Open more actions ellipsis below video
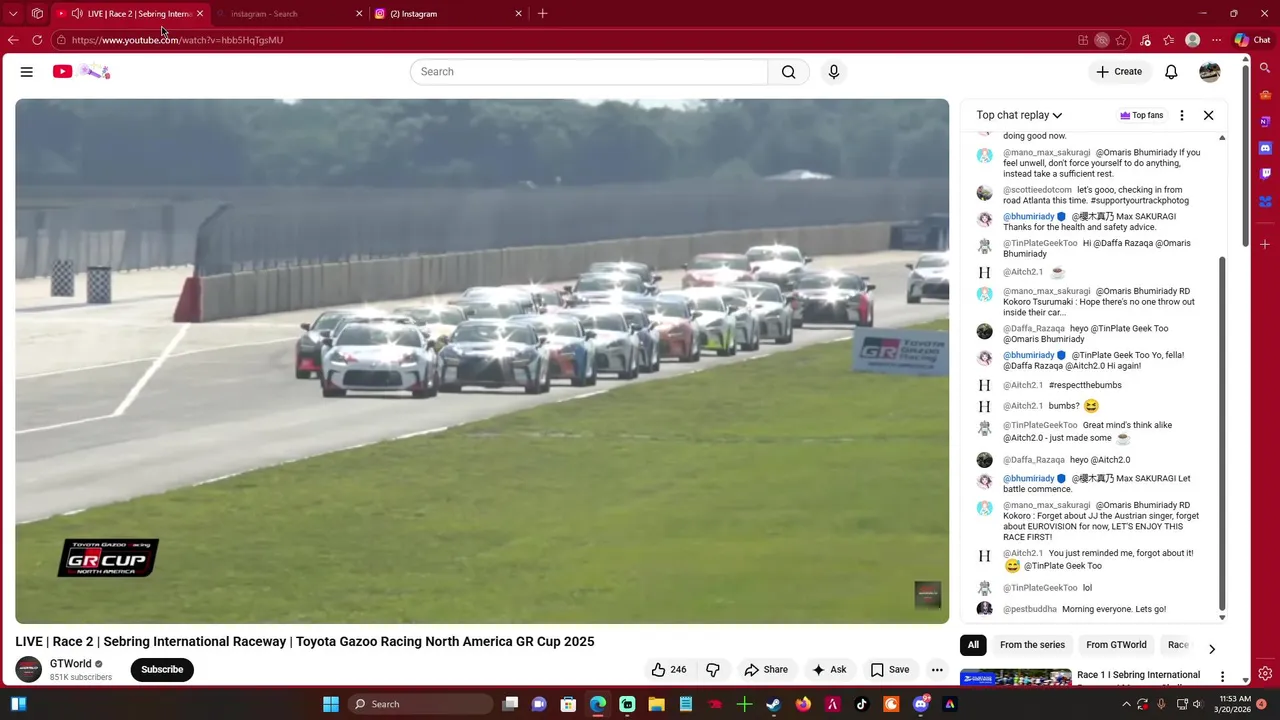Image resolution: width=1280 pixels, height=720 pixels. coord(937,670)
